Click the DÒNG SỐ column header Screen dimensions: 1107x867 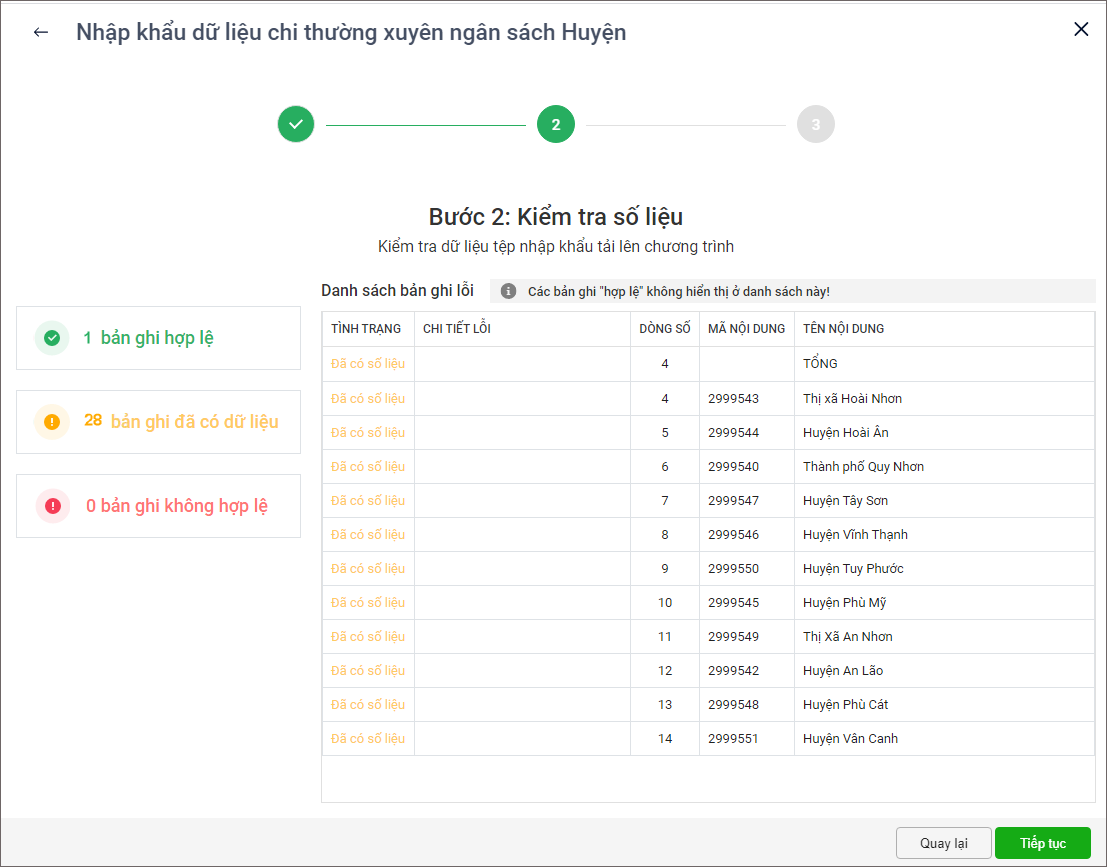tap(665, 329)
